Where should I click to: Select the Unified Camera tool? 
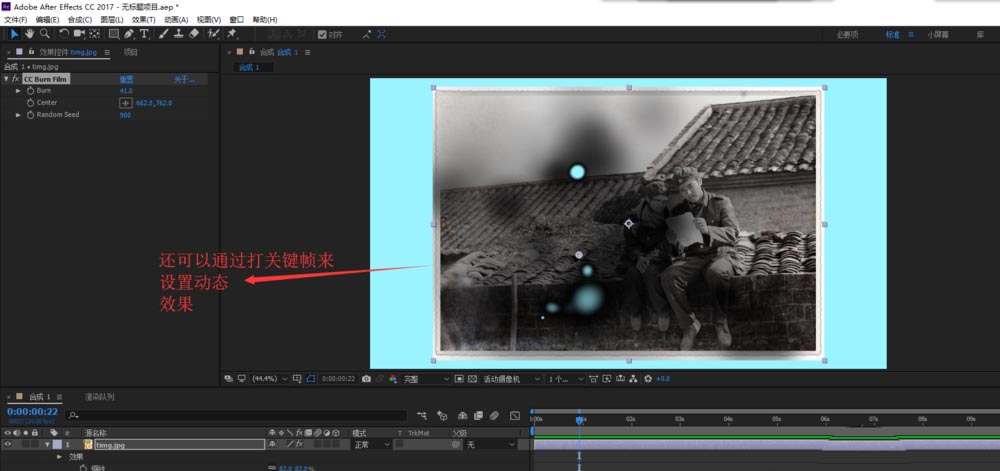click(80, 34)
